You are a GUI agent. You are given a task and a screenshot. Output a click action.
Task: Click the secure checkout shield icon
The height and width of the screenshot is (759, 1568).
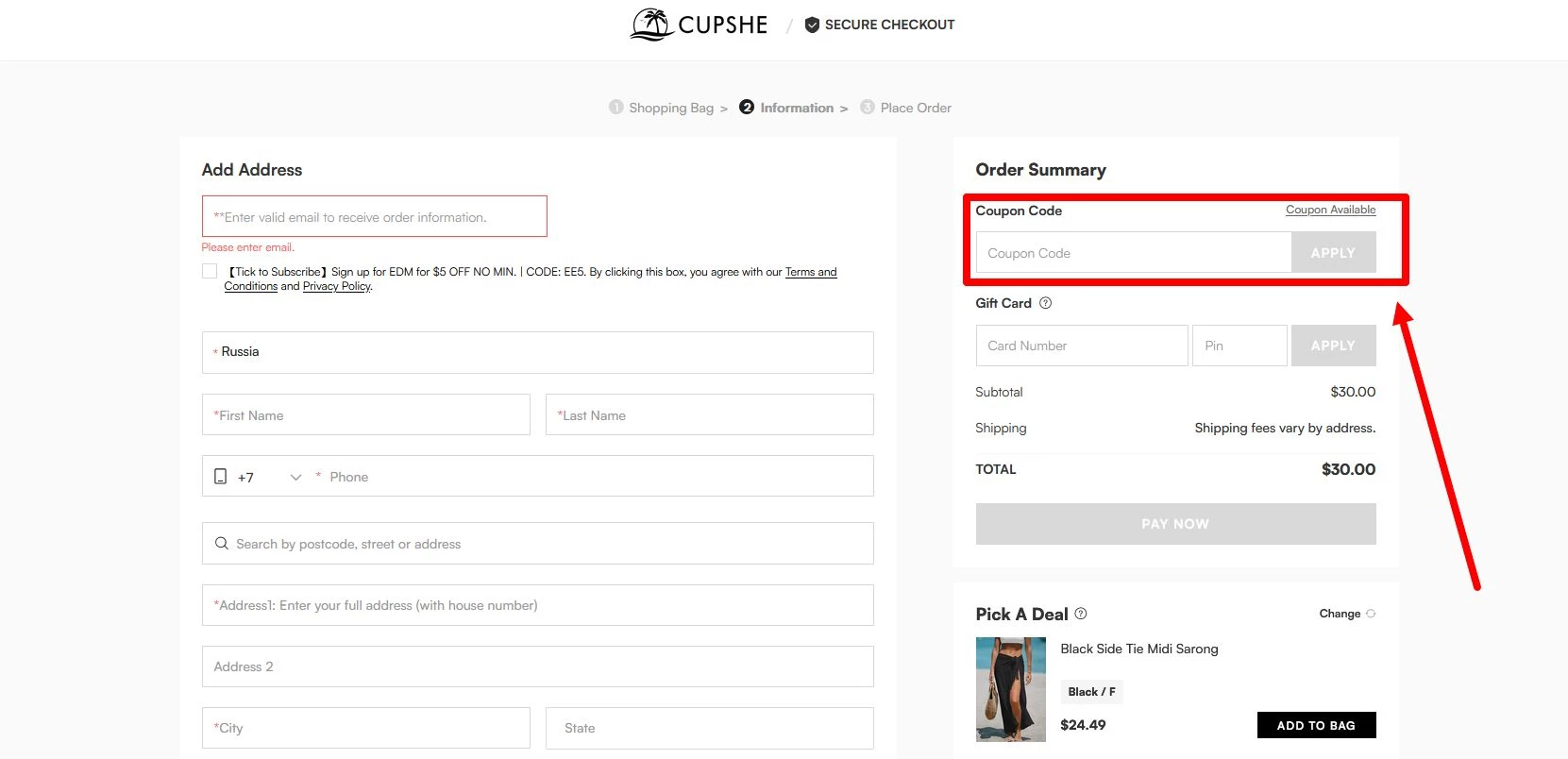click(x=812, y=25)
